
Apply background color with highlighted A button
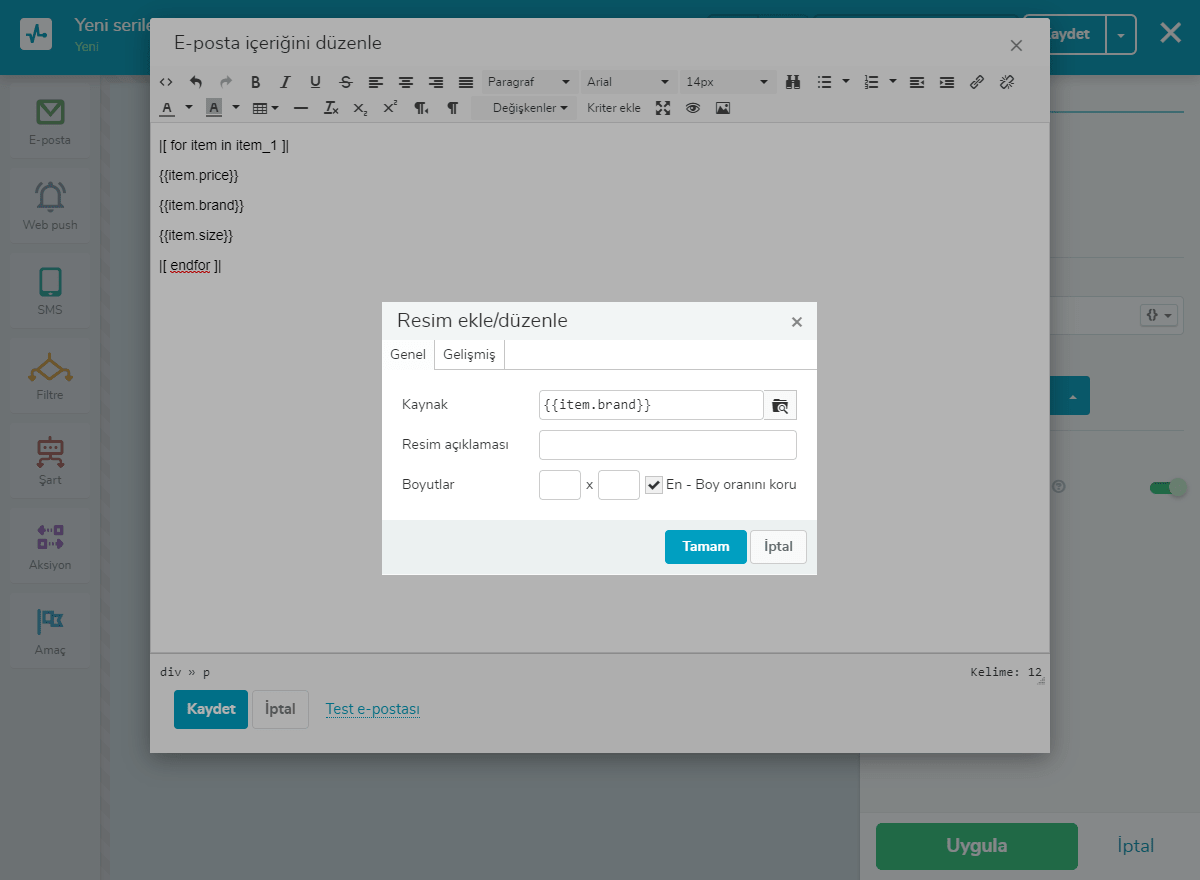[214, 108]
